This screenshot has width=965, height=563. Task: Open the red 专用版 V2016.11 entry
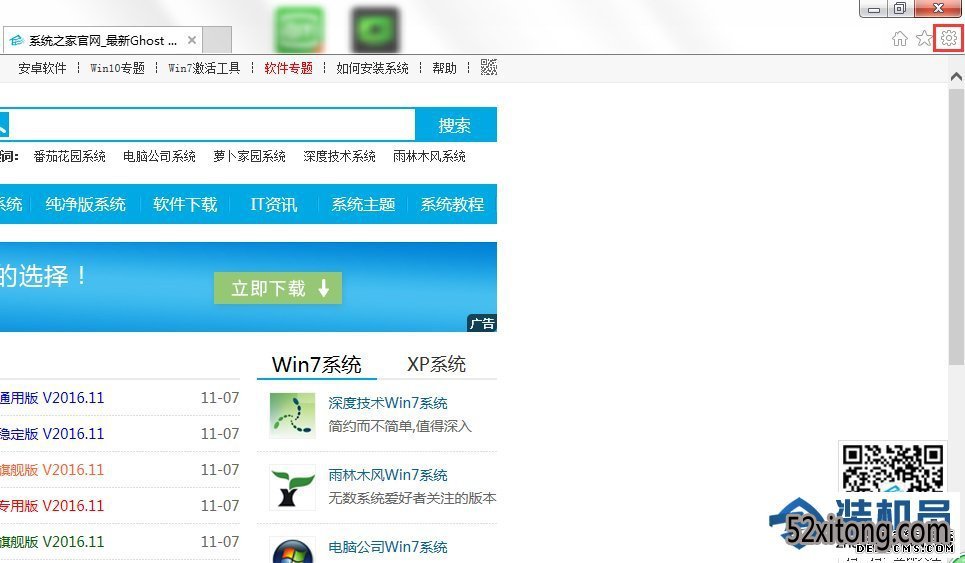point(52,506)
